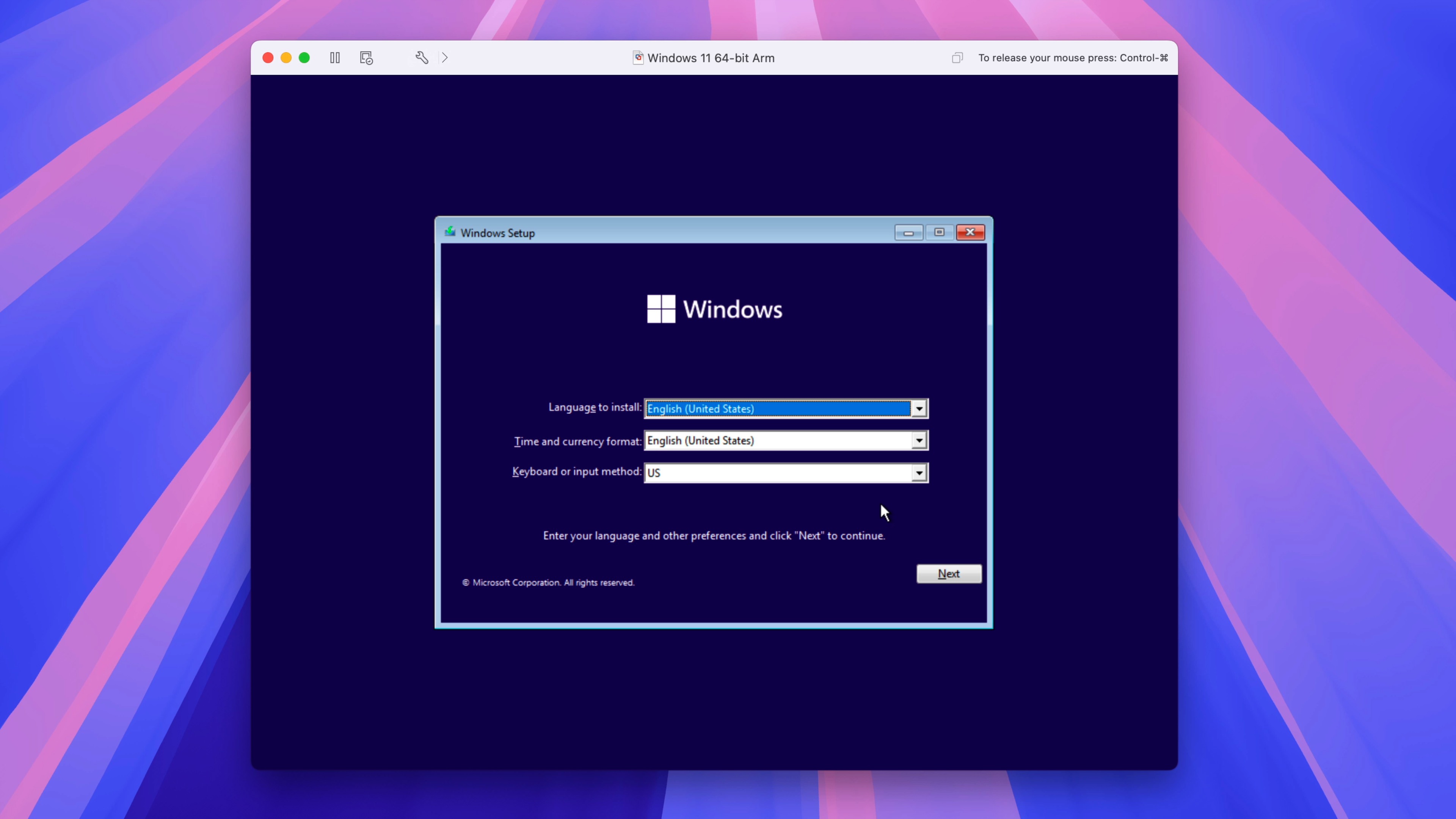Image resolution: width=1456 pixels, height=819 pixels.
Task: Click the VMware/Parallels pause button
Action: coord(335,57)
